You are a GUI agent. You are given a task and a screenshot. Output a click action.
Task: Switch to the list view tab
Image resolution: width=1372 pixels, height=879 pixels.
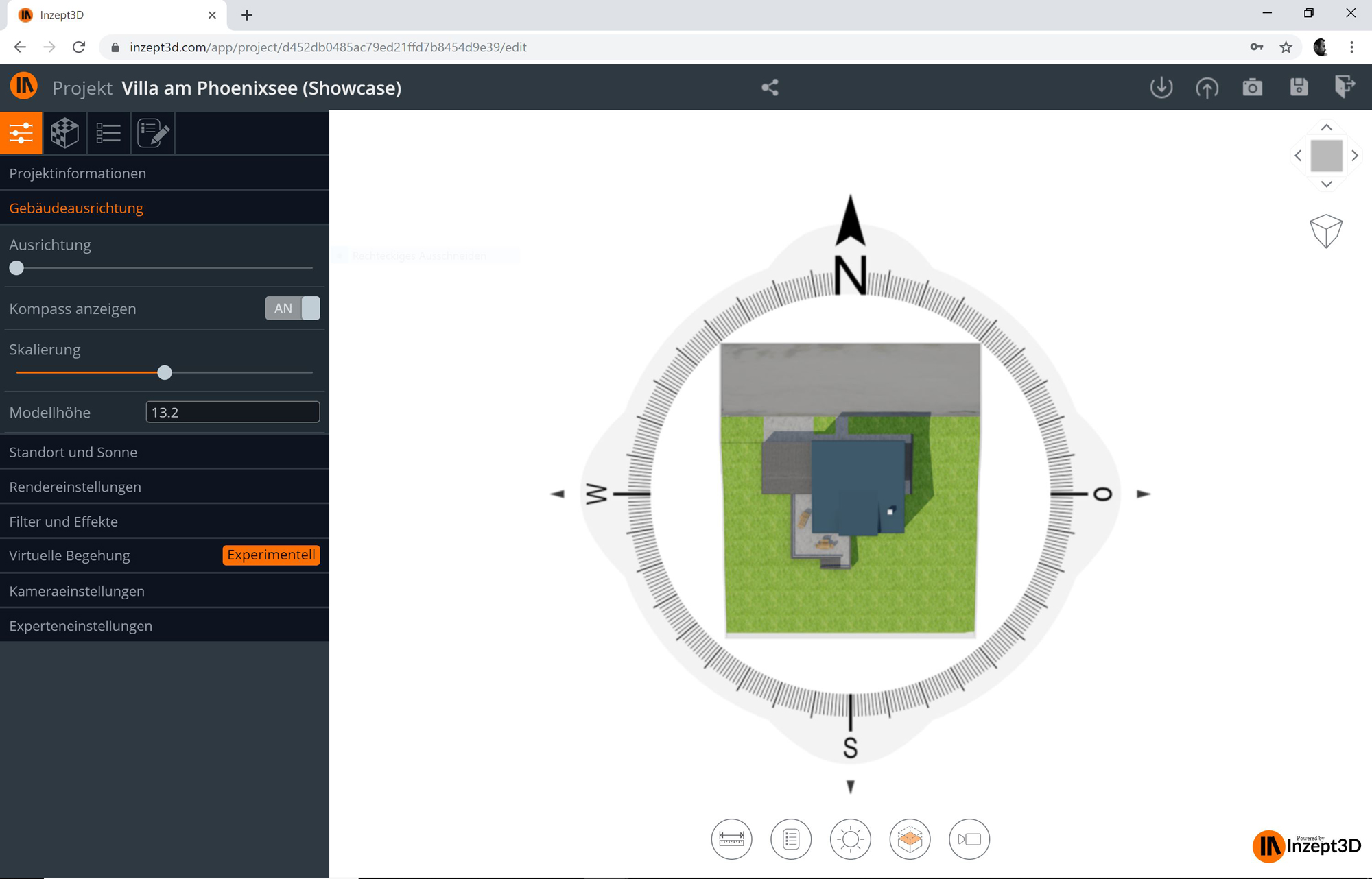click(108, 132)
